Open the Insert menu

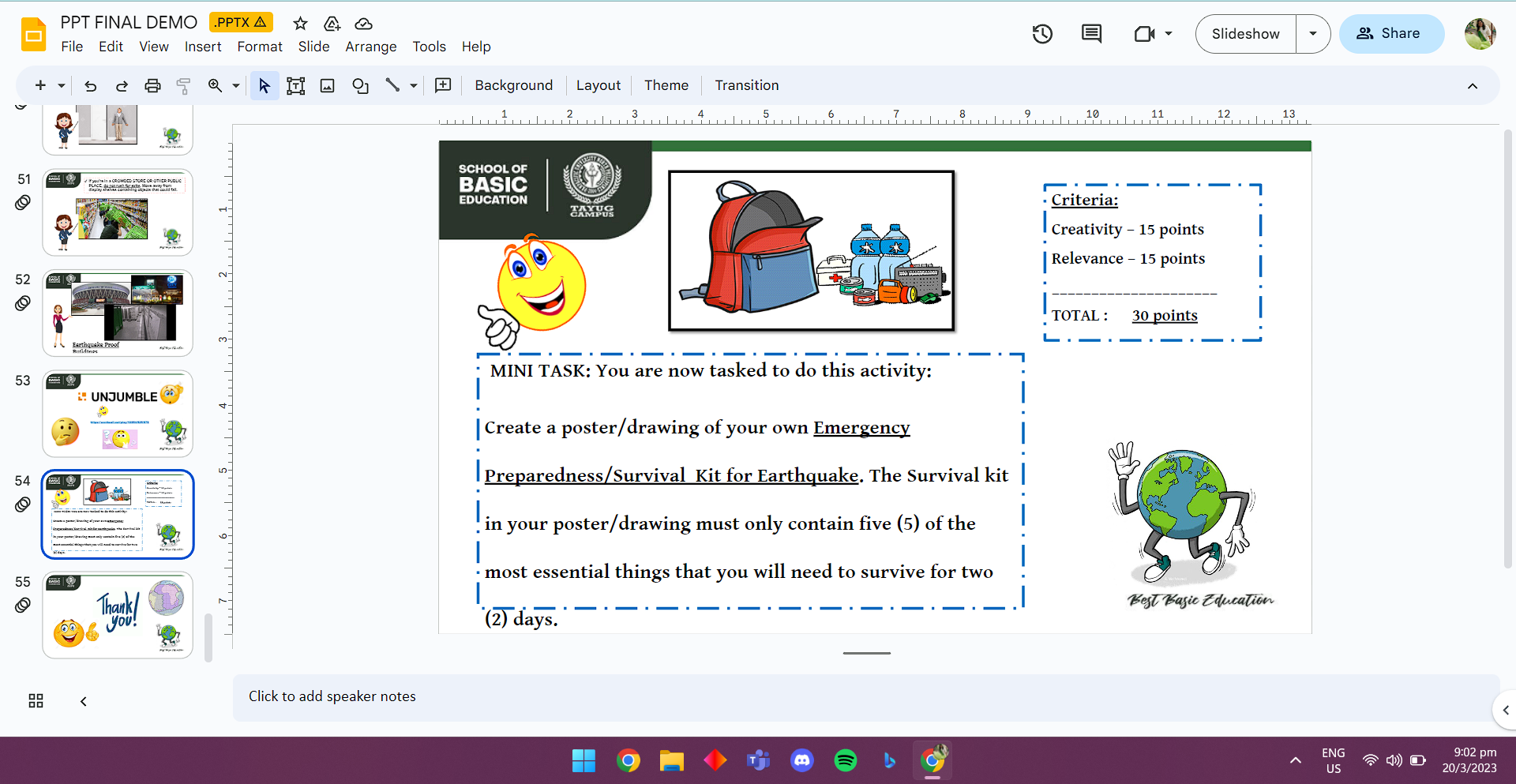click(x=203, y=47)
